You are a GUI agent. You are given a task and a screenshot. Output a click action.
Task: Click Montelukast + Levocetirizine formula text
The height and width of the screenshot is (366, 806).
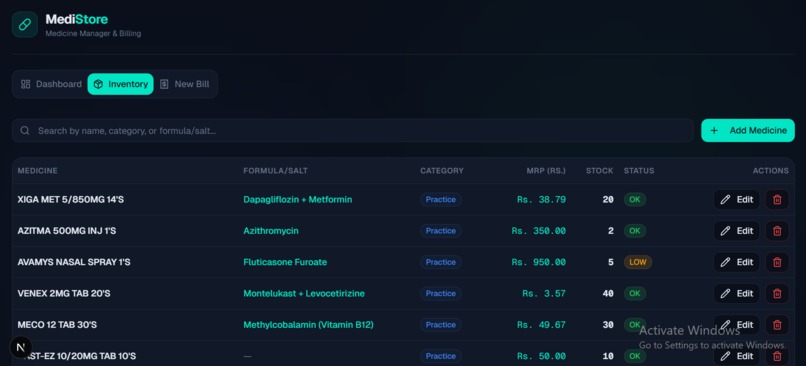coord(304,294)
